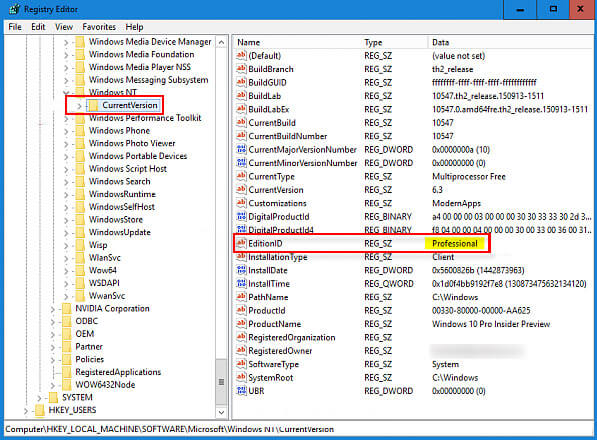Collapse the Windows NT tree node
597x440 pixels.
[x=66, y=92]
